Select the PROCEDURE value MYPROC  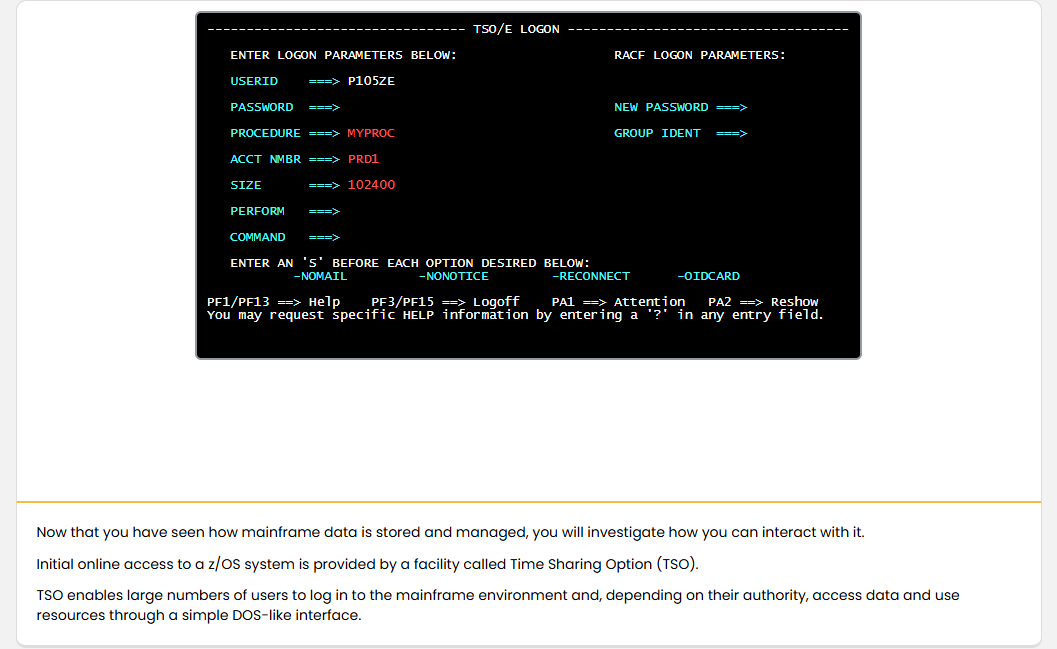point(371,133)
